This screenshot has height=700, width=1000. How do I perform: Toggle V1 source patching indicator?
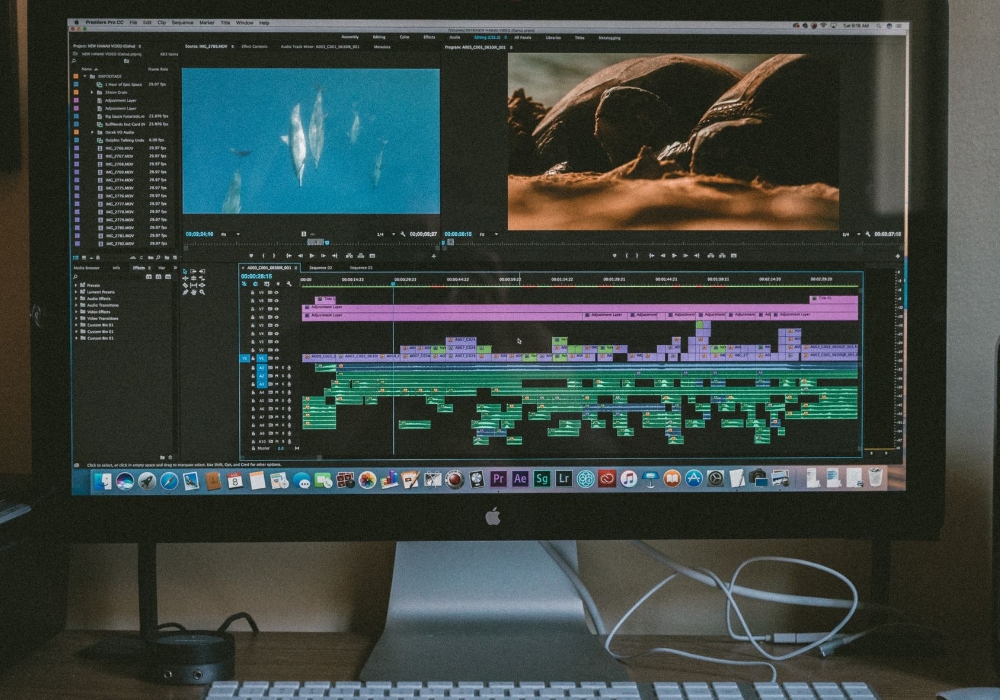tap(244, 358)
